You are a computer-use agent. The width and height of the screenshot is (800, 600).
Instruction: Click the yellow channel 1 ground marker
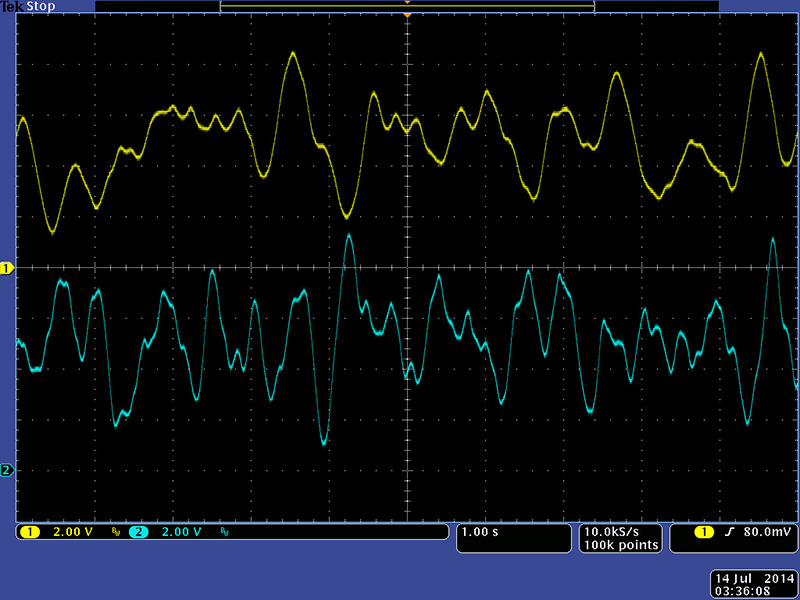point(8,269)
